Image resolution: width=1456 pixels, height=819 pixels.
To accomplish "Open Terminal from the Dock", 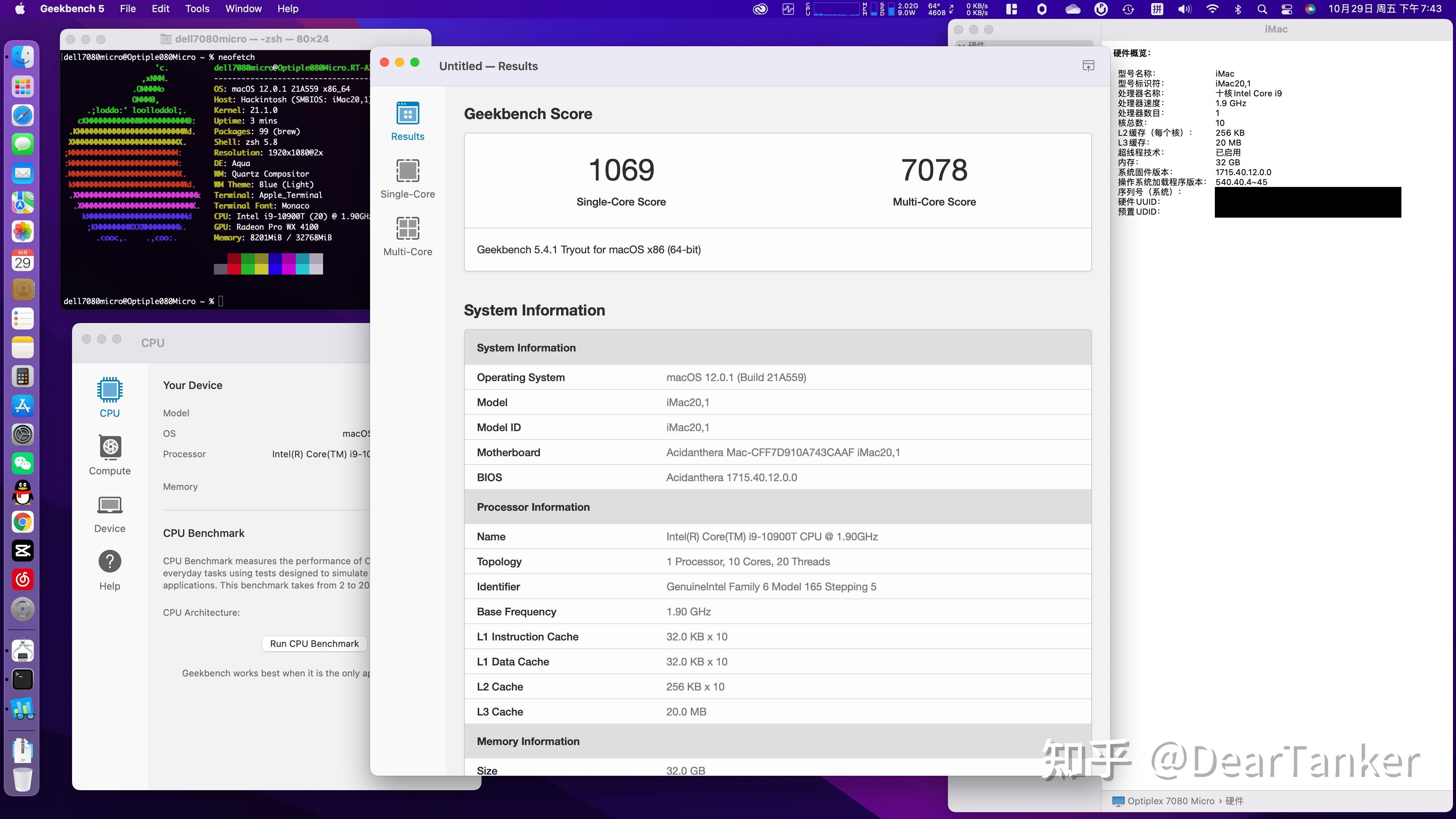I will pyautogui.click(x=23, y=679).
